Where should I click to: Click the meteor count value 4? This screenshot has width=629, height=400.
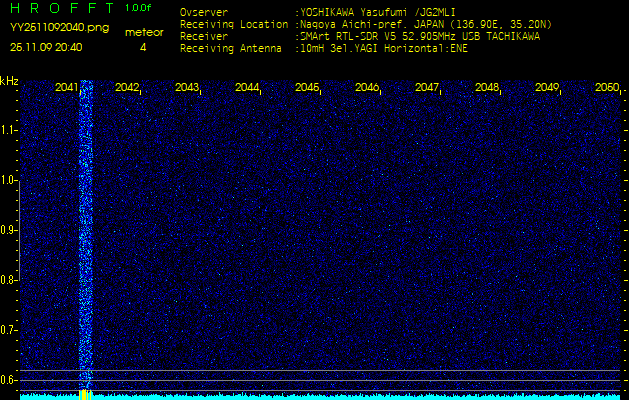coord(143,47)
